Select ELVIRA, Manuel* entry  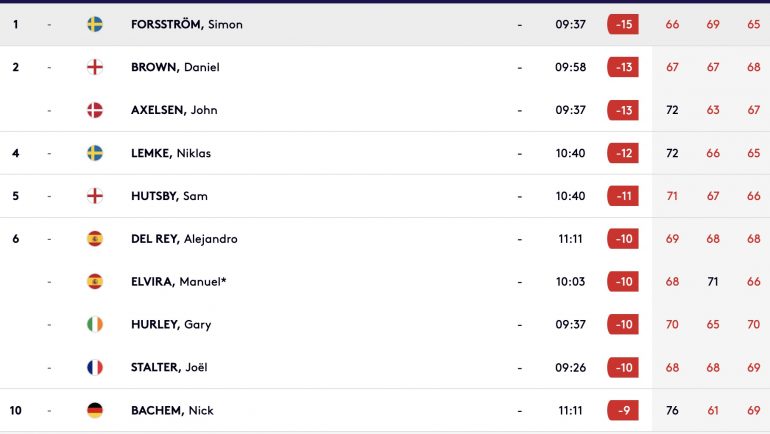click(179, 281)
